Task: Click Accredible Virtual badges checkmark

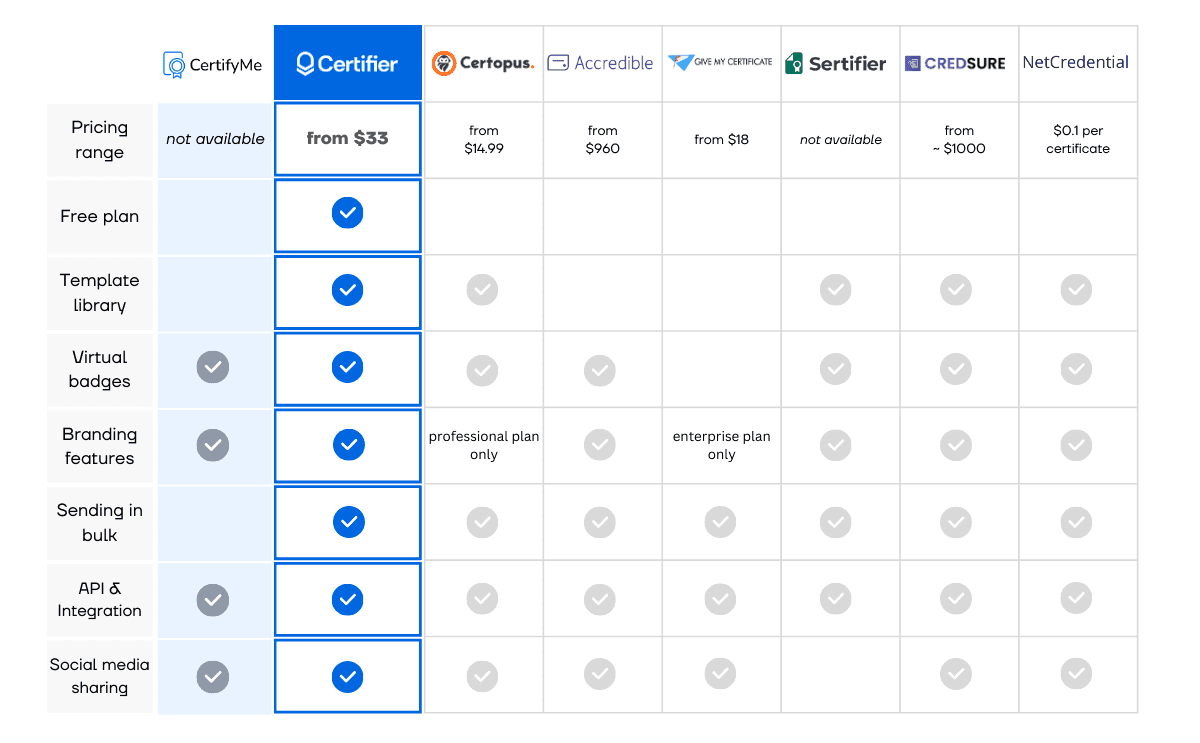Action: pos(600,370)
